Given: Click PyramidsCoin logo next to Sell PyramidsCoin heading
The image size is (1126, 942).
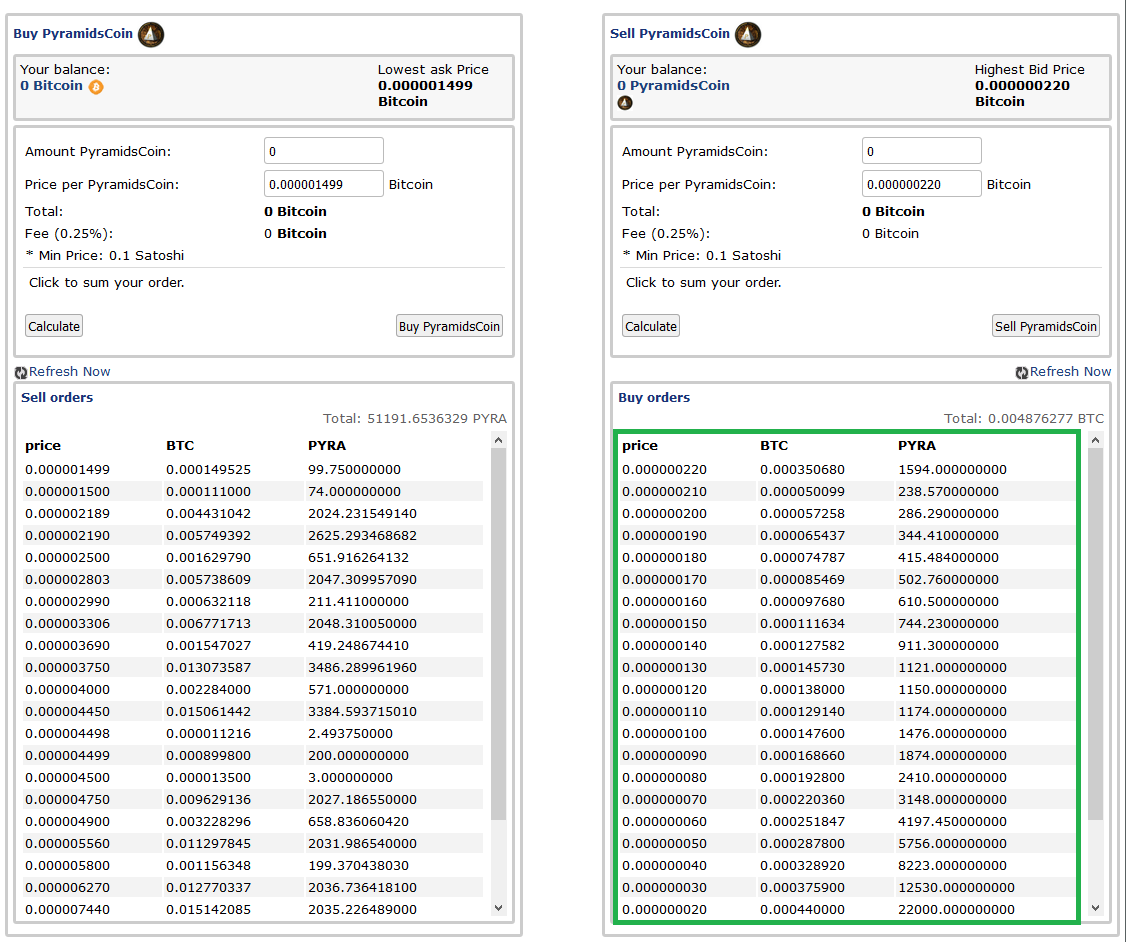Looking at the screenshot, I should (748, 34).
